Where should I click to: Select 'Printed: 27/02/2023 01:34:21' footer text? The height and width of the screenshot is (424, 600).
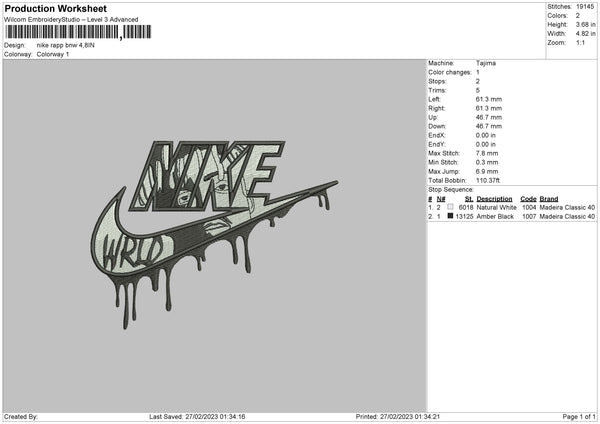coord(398,417)
